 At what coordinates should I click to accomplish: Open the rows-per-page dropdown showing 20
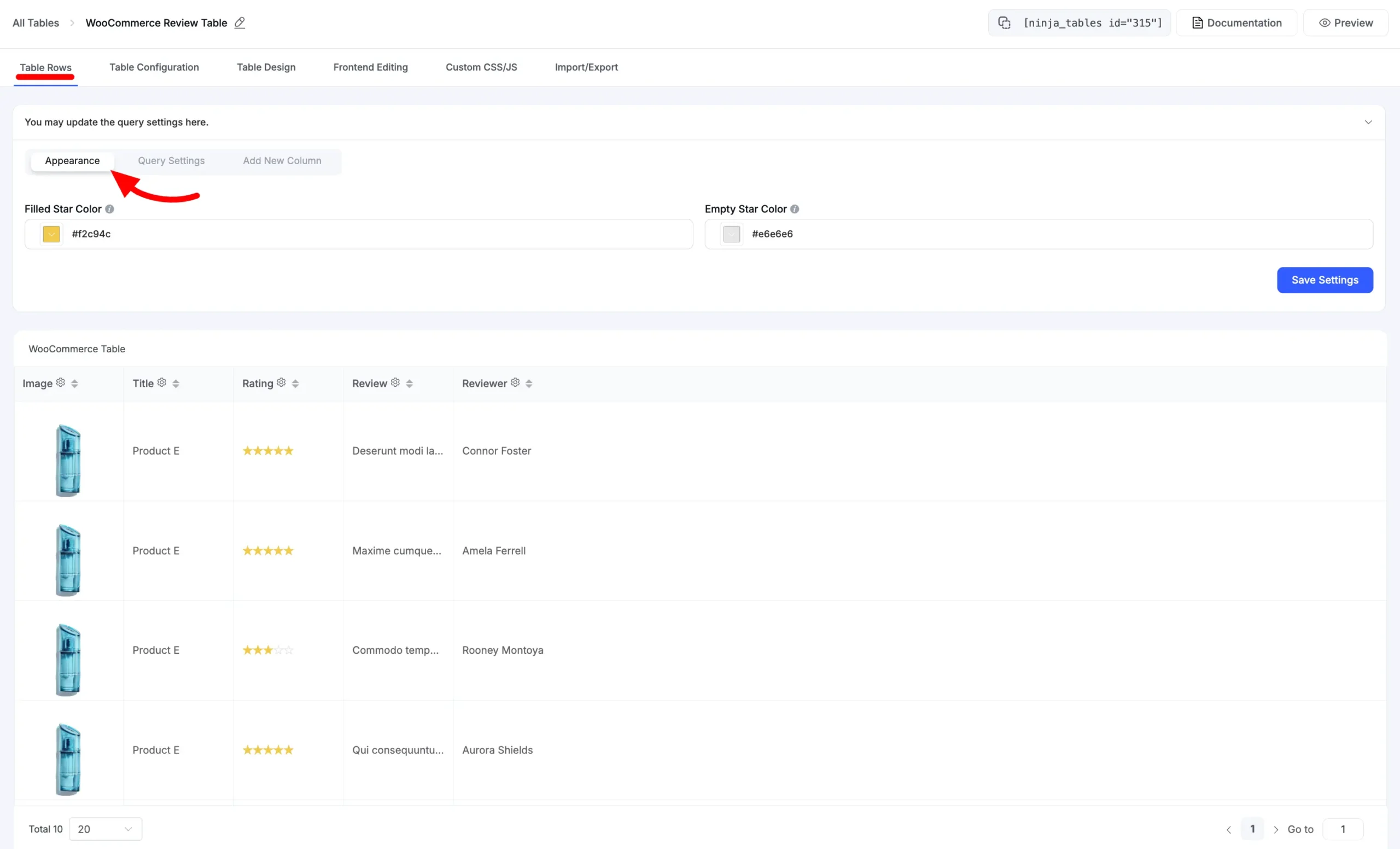[105, 829]
